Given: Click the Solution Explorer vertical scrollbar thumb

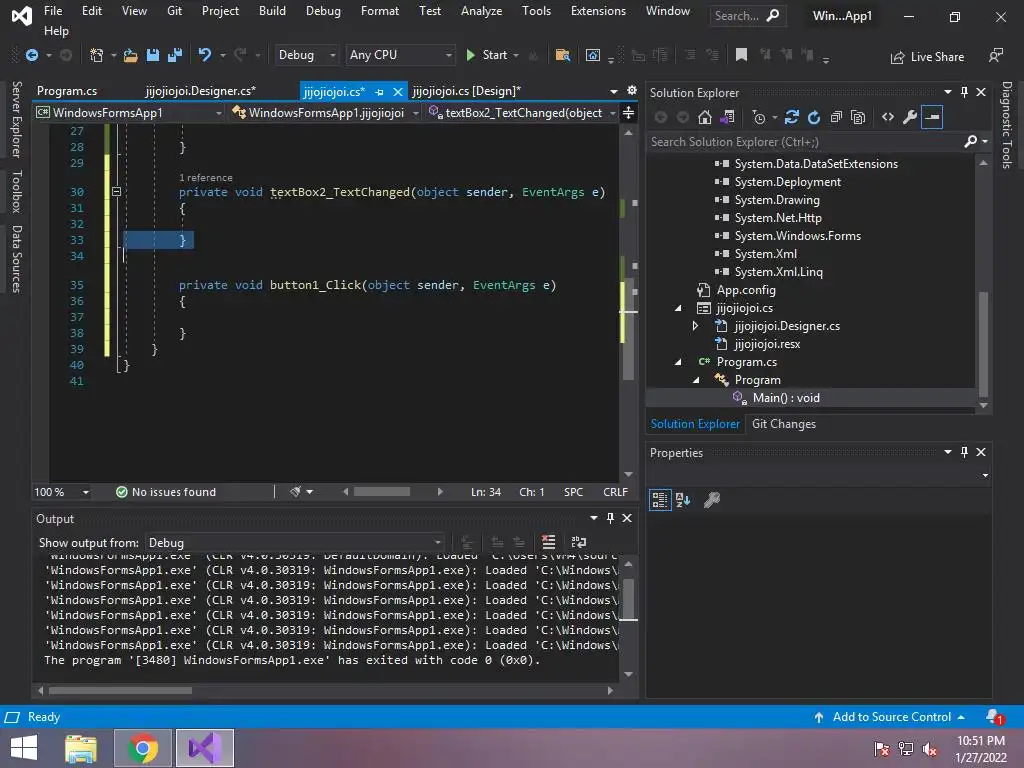Looking at the screenshot, I should 983,344.
